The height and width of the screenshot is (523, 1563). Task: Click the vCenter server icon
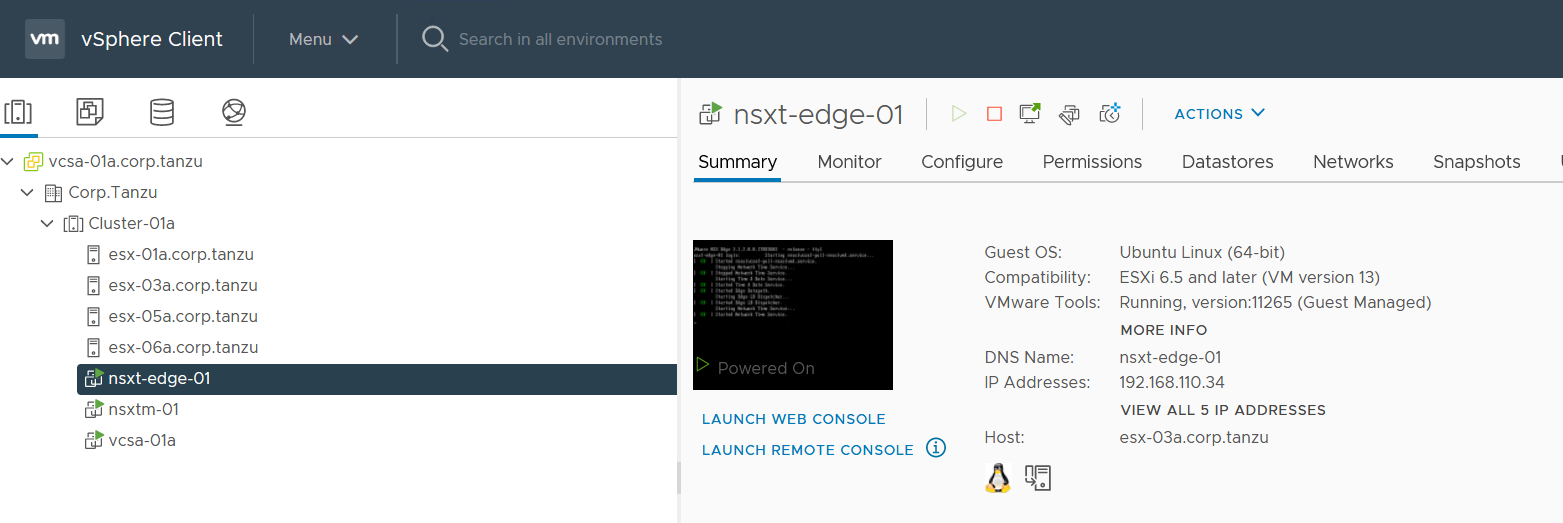click(x=34, y=161)
